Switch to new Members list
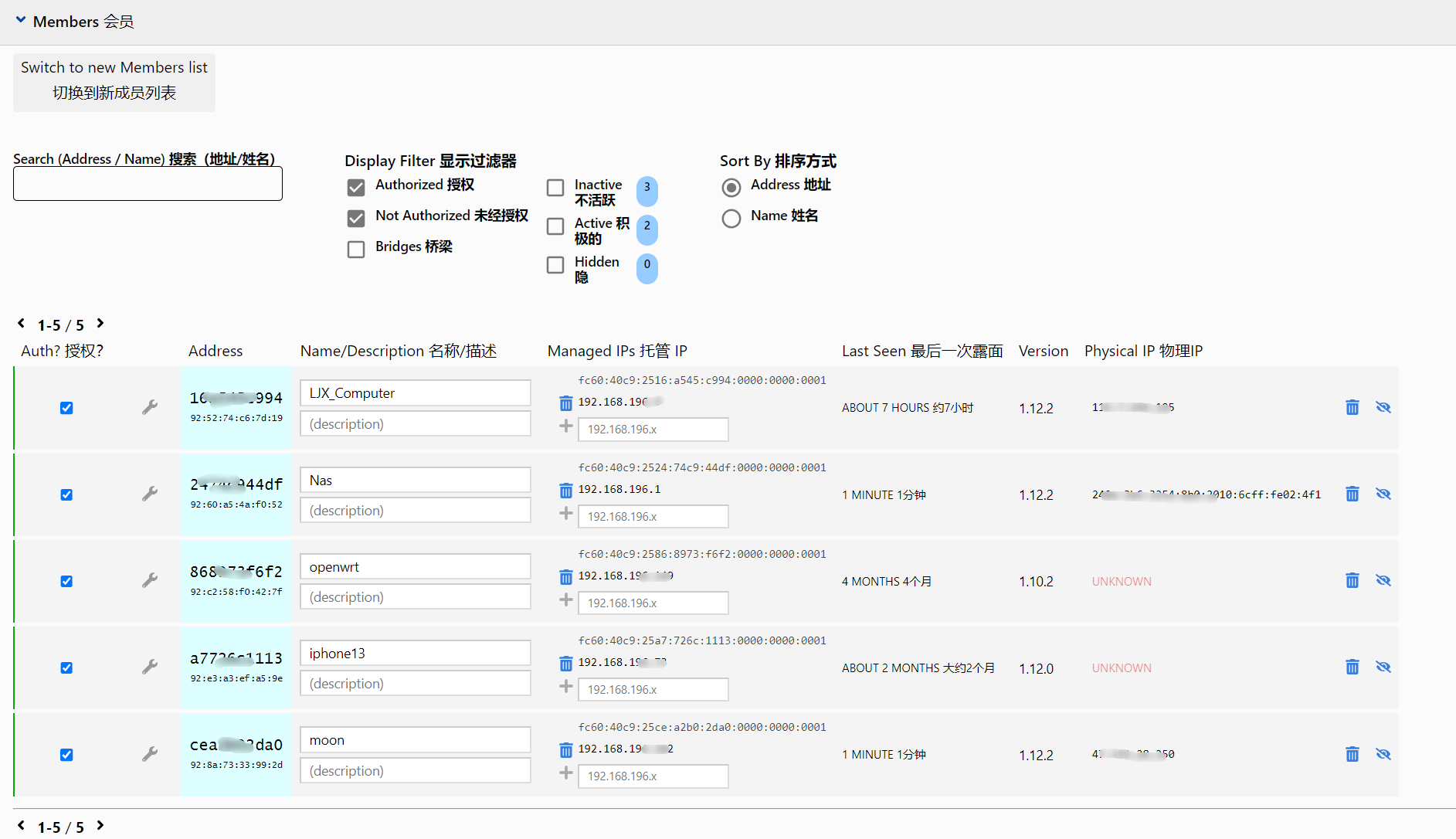Viewport: 1456px width, 839px height. pyautogui.click(x=114, y=80)
